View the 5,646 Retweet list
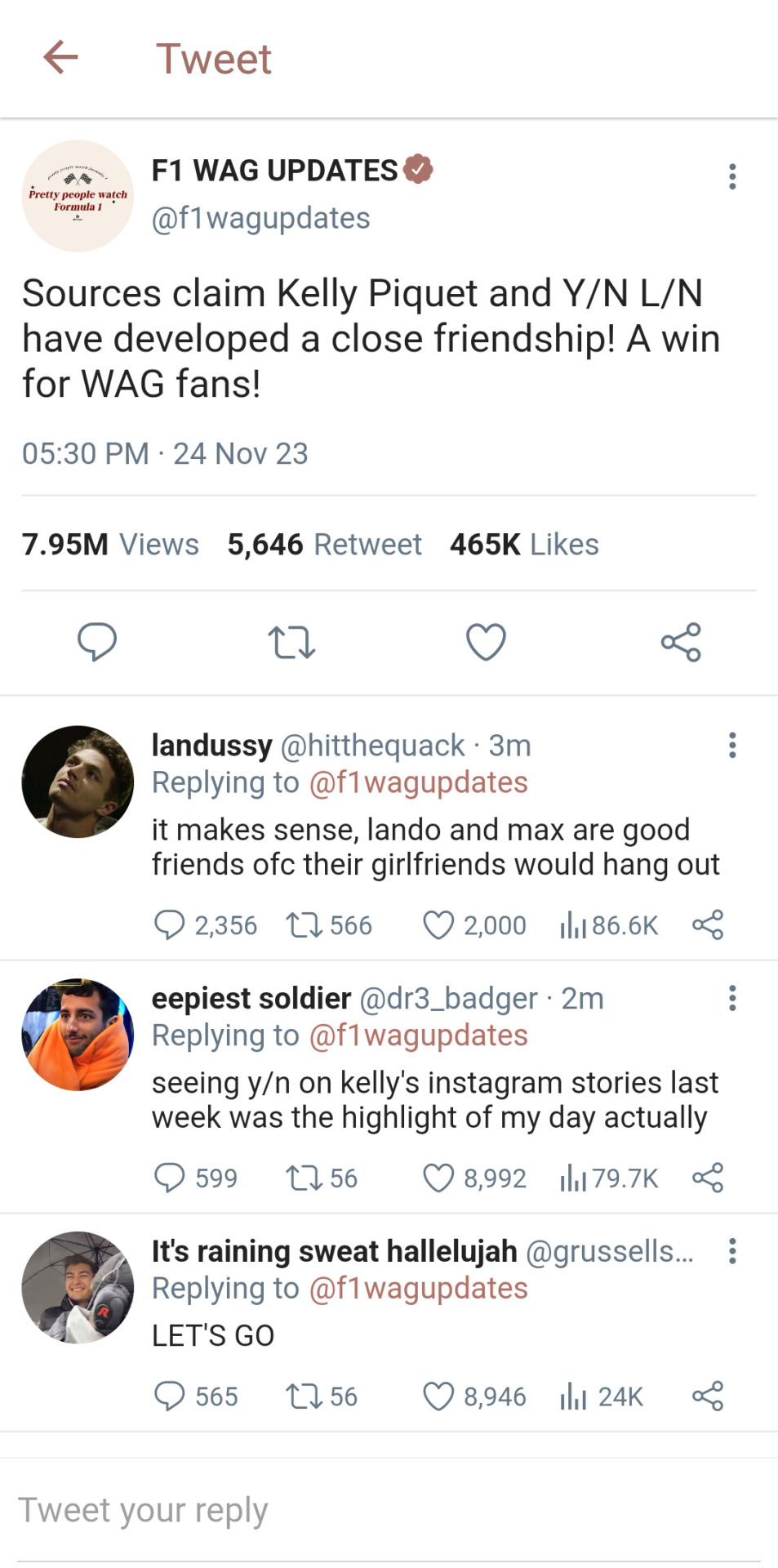778x1568 pixels. tap(324, 545)
